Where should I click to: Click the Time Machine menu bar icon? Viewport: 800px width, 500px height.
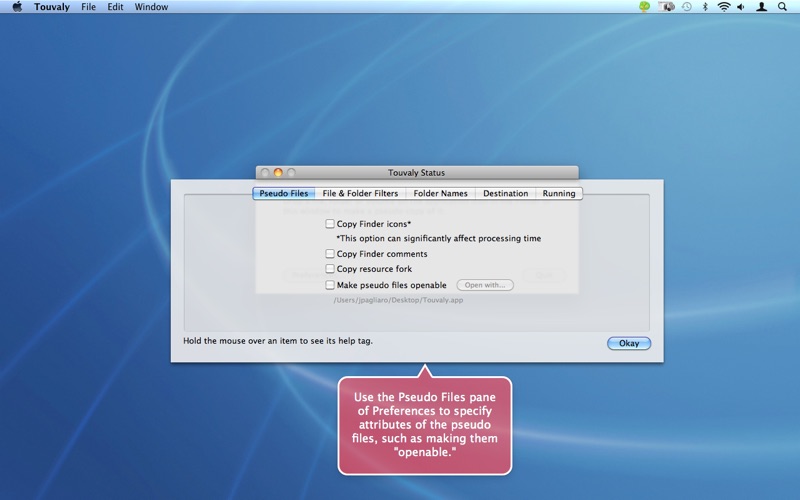pos(687,7)
